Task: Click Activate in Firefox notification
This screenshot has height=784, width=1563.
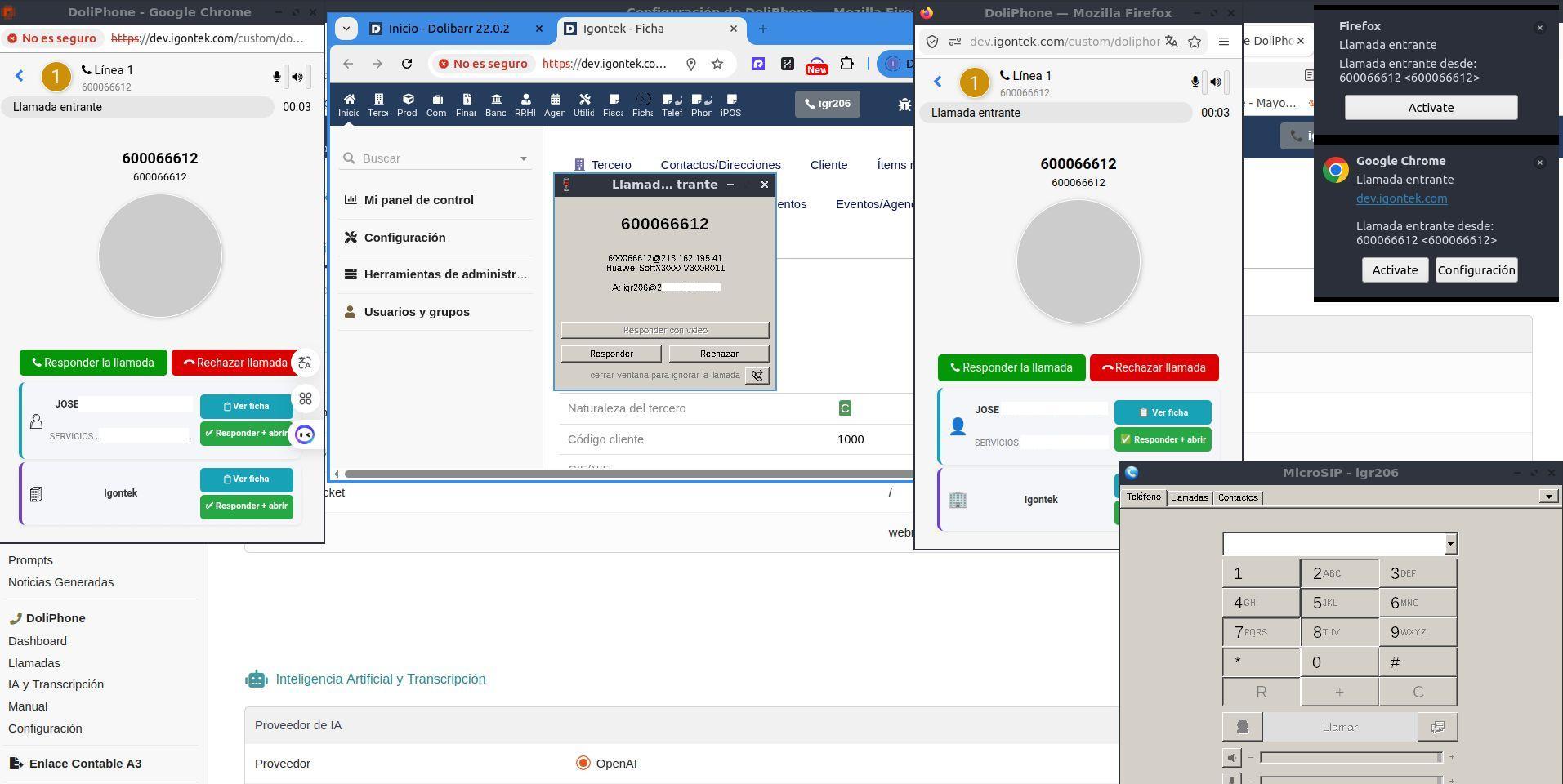Action: [x=1431, y=108]
